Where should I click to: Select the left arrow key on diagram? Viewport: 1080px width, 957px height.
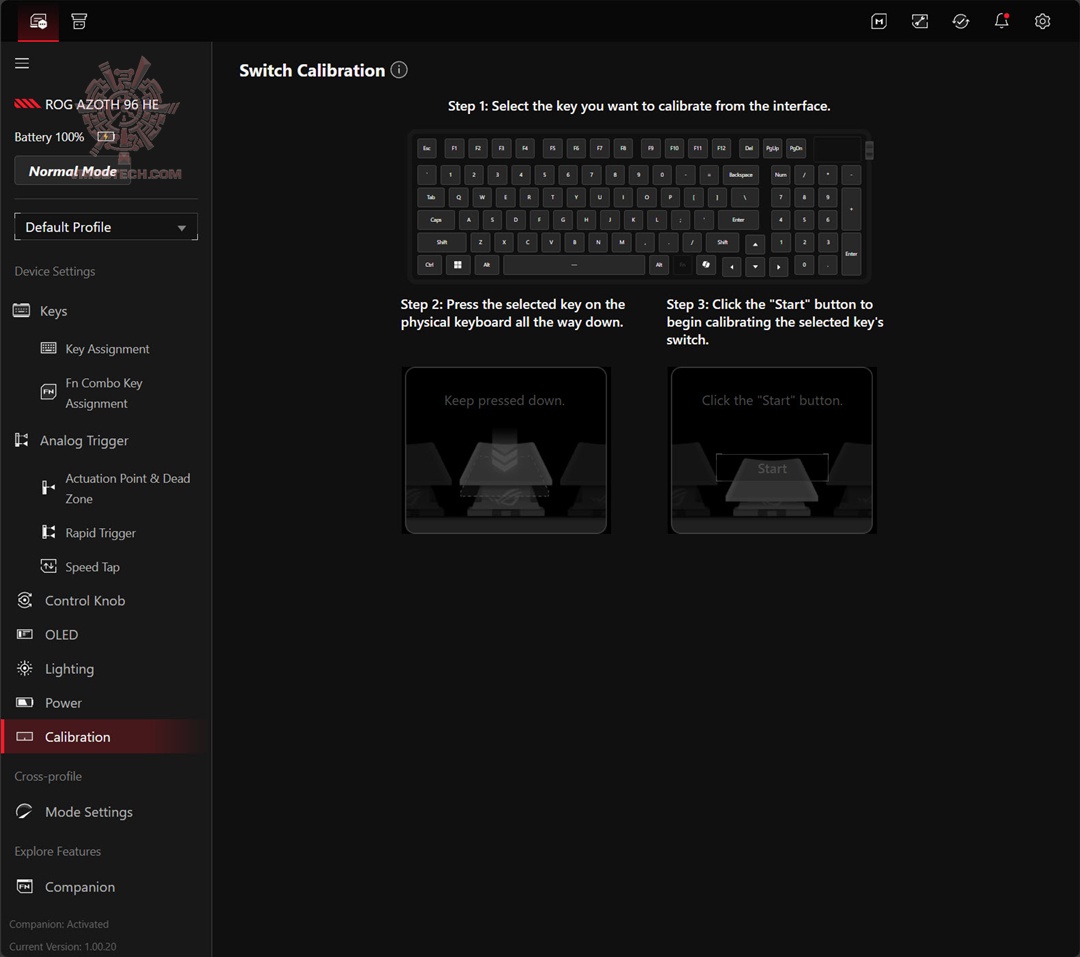(x=731, y=267)
